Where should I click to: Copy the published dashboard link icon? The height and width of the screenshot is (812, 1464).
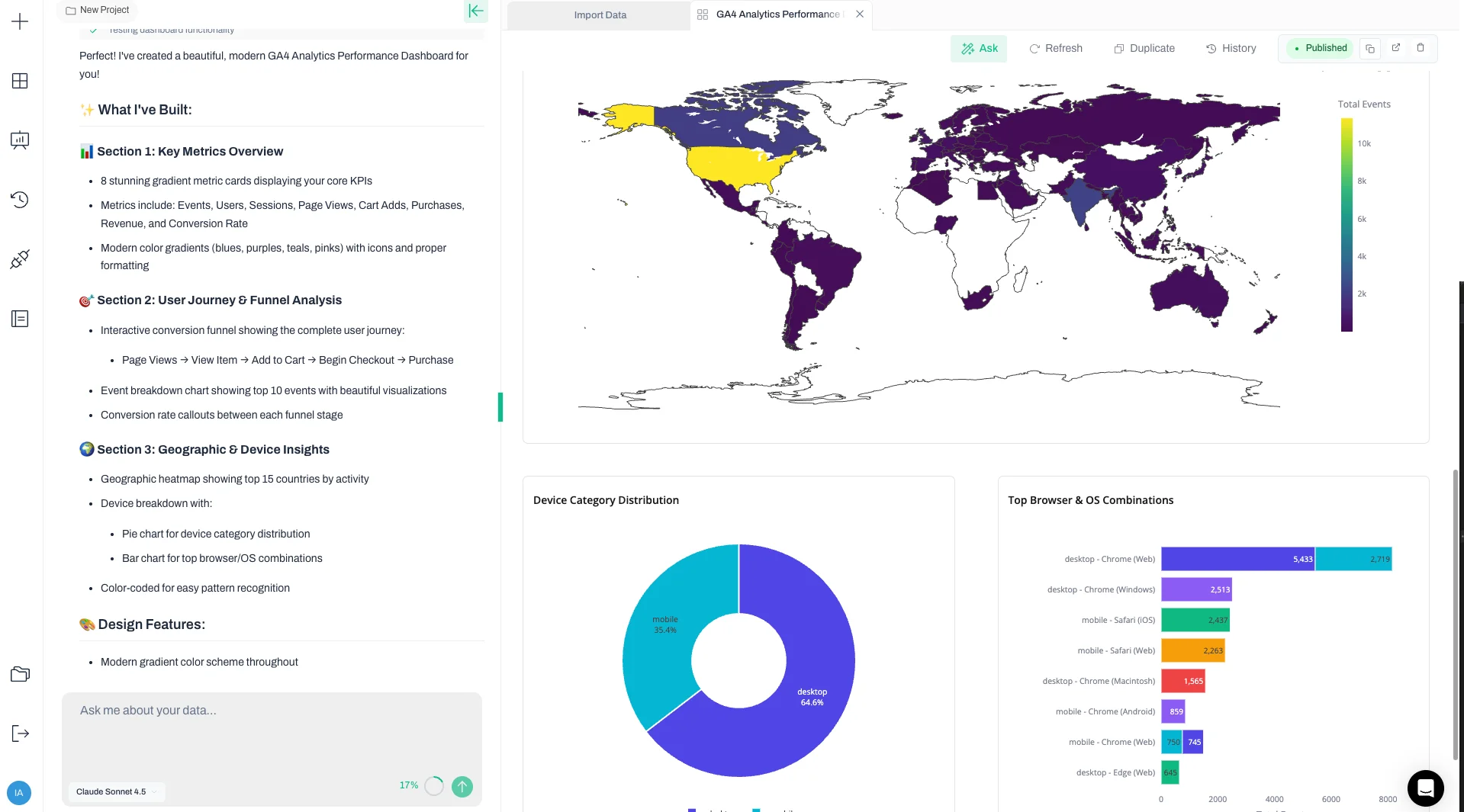coord(1369,47)
